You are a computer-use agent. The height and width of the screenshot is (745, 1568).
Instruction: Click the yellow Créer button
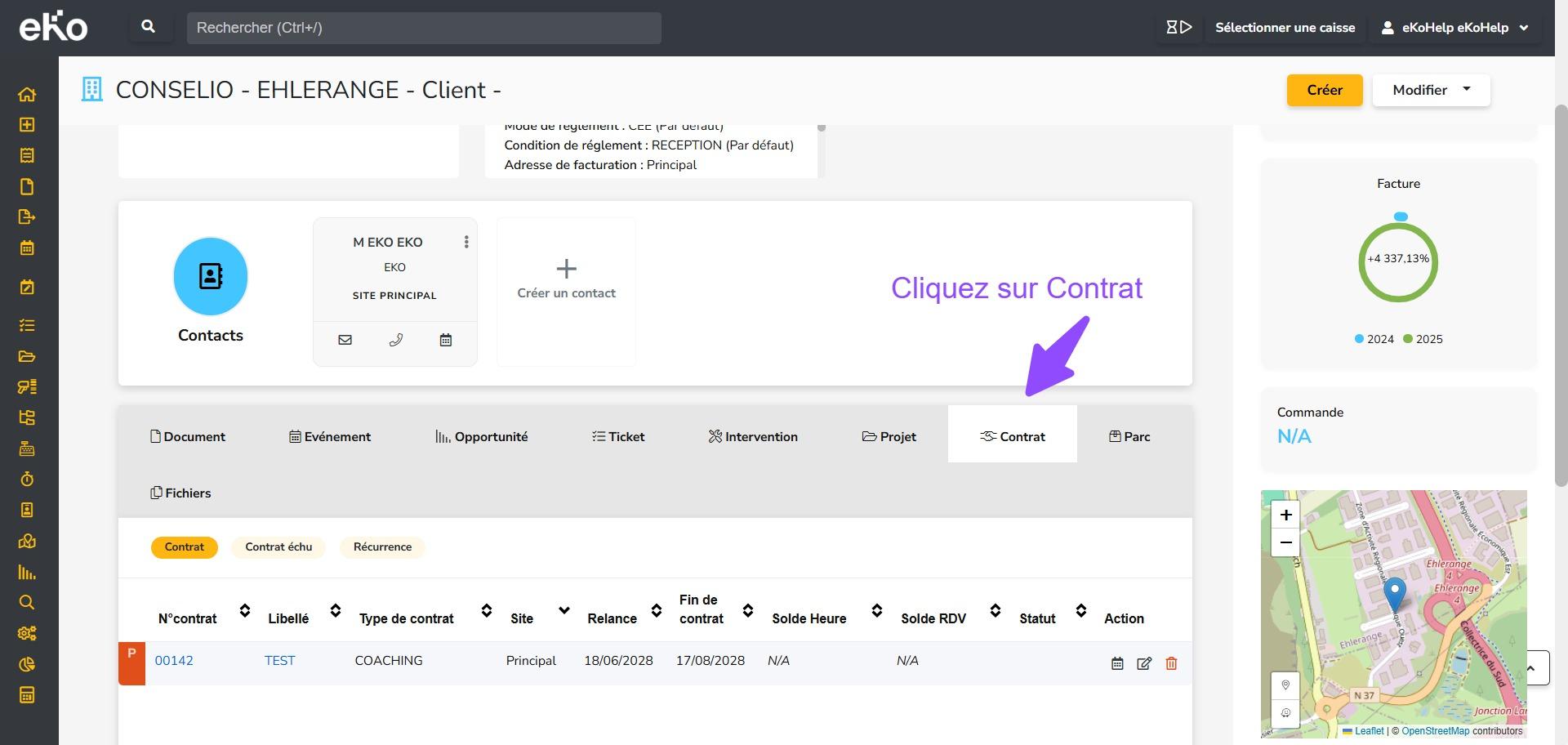pyautogui.click(x=1324, y=90)
